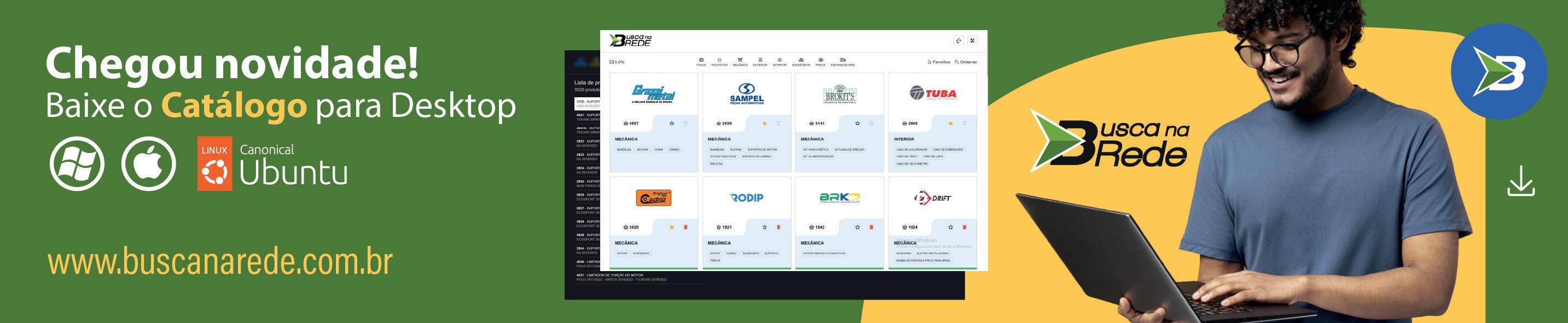
Task: Favorite the Rodip catalog with the star
Action: pyautogui.click(x=764, y=227)
